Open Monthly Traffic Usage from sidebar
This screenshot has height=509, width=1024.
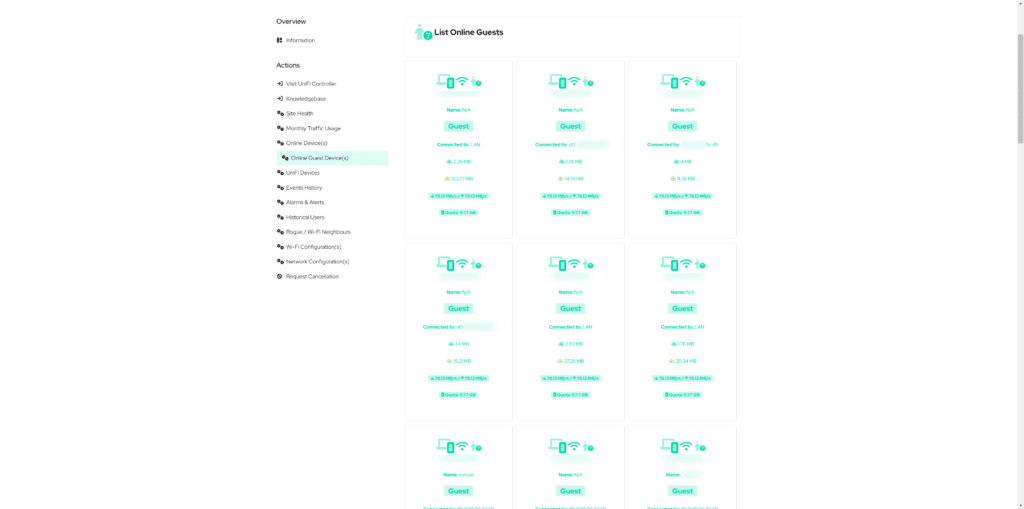(313, 129)
